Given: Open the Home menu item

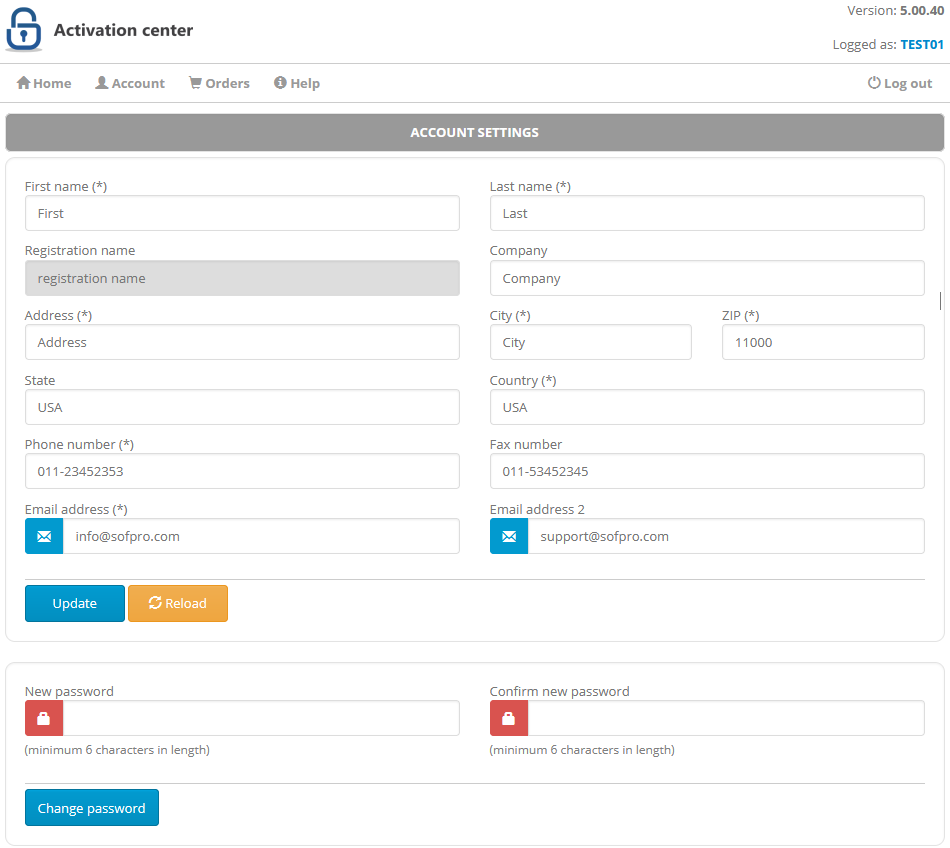Looking at the screenshot, I should (x=44, y=83).
